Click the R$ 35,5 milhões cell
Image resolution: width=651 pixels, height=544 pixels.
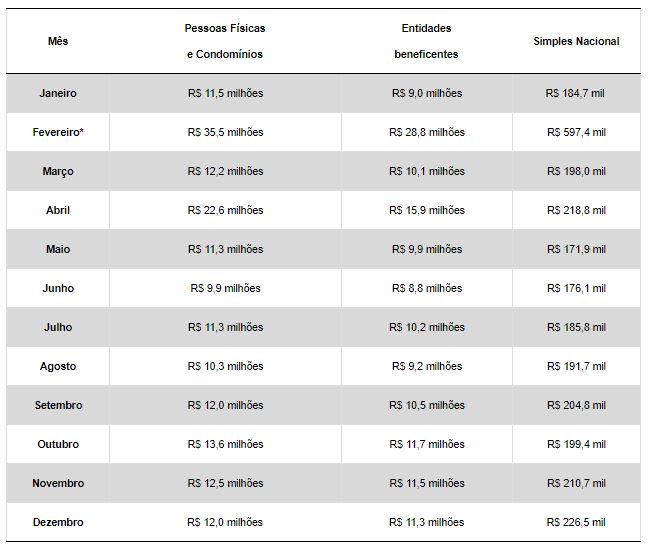225,132
